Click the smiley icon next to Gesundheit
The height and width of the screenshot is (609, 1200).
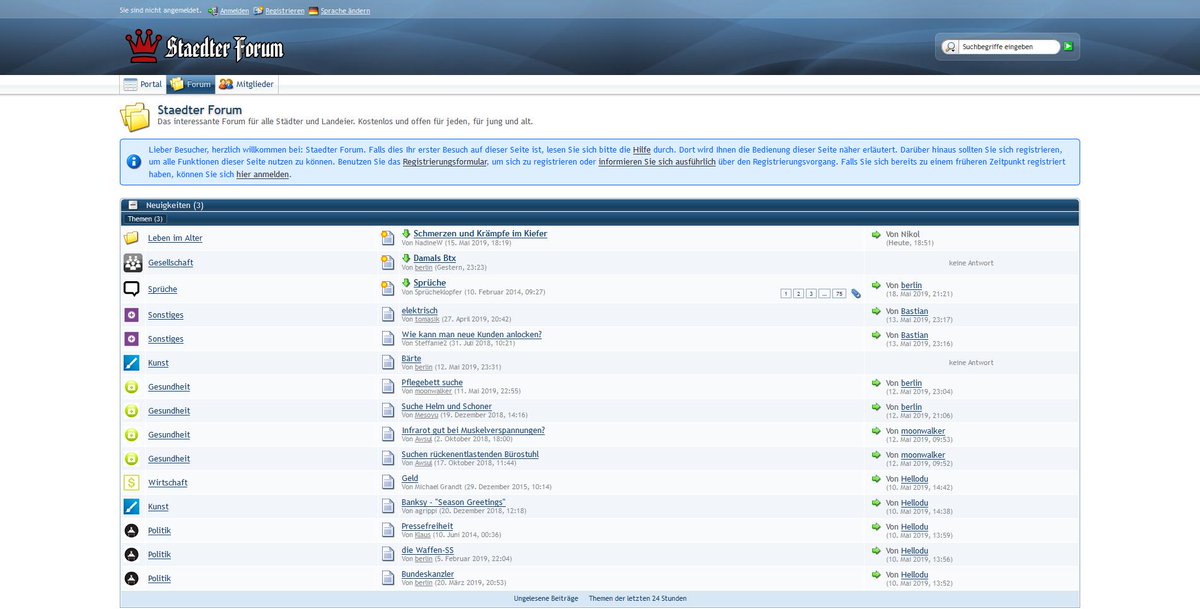131,386
